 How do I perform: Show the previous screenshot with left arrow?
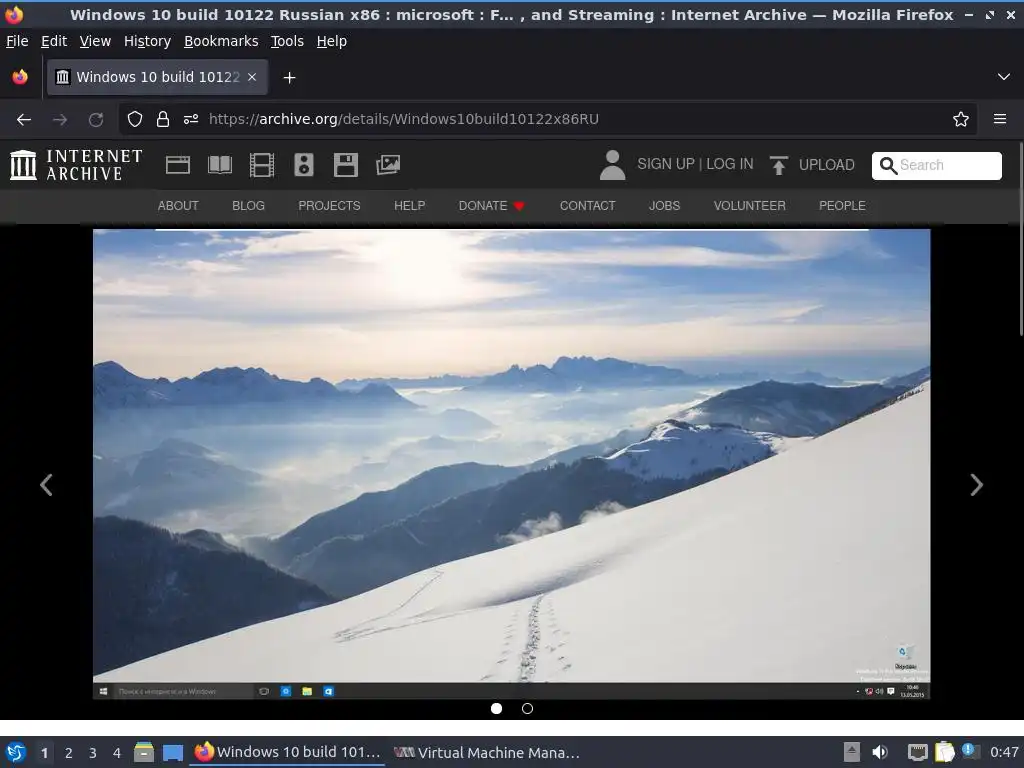tap(46, 485)
